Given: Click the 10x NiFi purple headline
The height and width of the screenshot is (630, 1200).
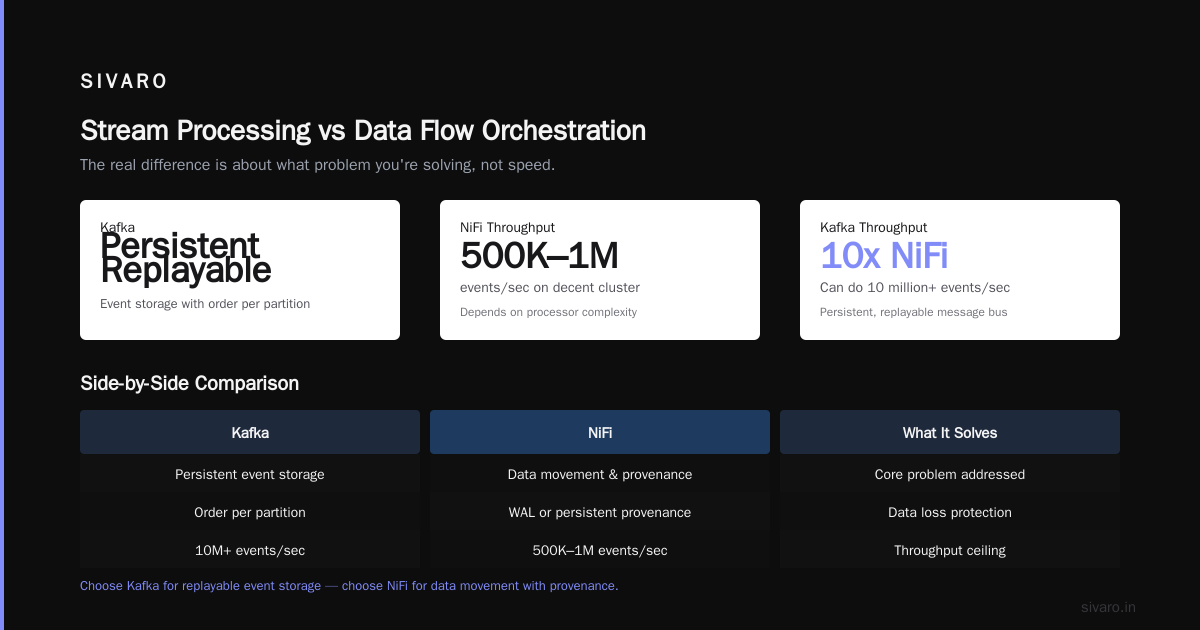Looking at the screenshot, I should (x=884, y=256).
